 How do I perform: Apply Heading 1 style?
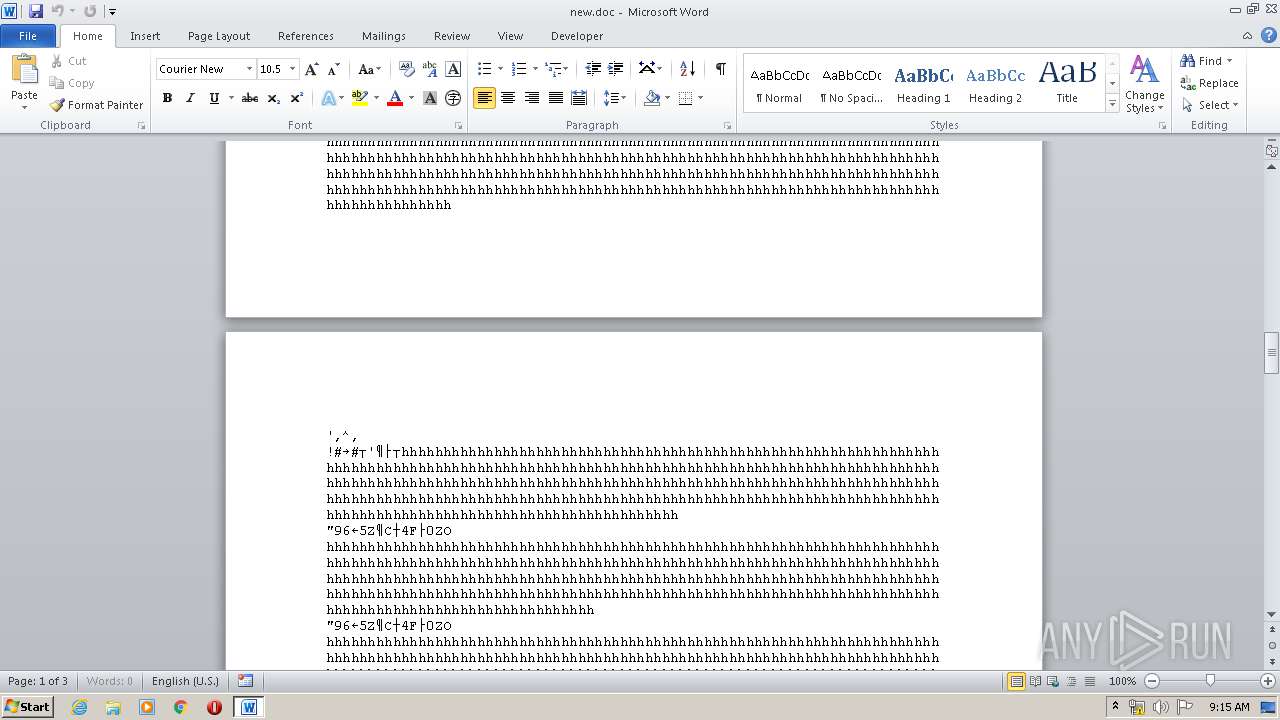(923, 84)
